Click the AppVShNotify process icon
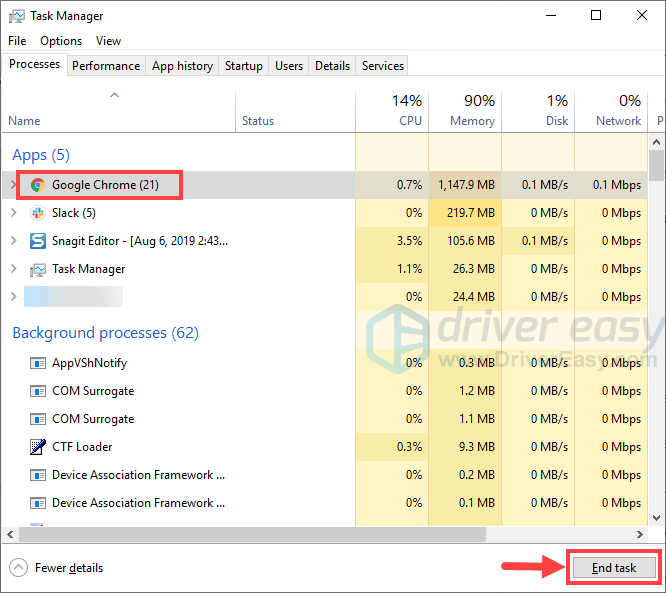Image resolution: width=666 pixels, height=593 pixels. click(38, 364)
